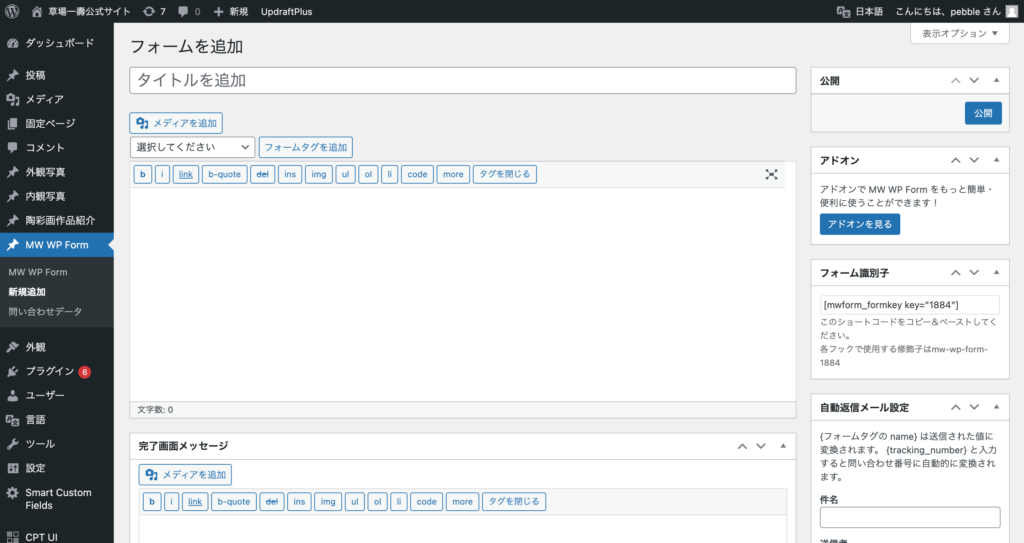Screen dimensions: 1024x543
Task: Toggle the フォーム識別子 panel collapse triangle
Action: coord(996,272)
